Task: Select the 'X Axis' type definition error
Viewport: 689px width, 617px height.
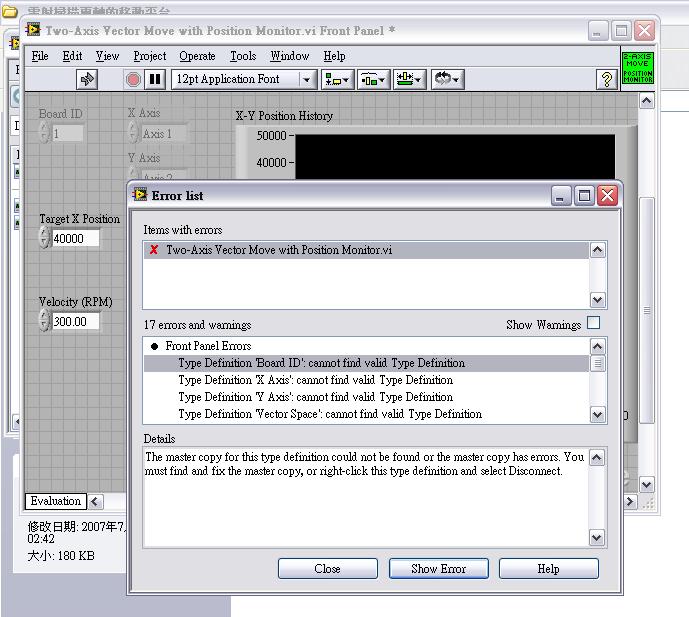Action: tap(366, 380)
